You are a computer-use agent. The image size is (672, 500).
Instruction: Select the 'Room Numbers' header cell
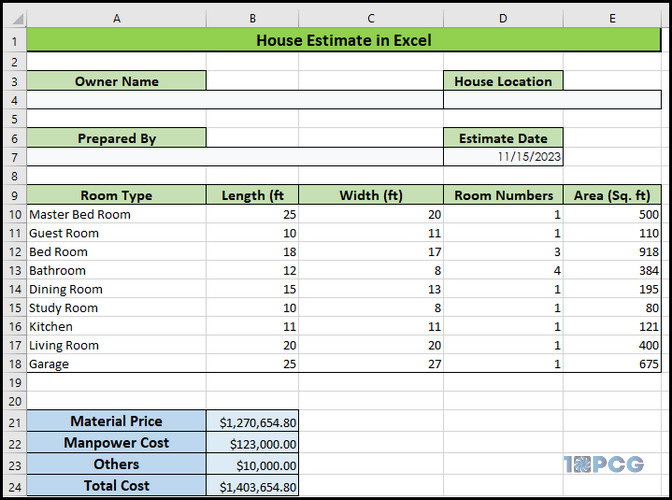tap(503, 195)
